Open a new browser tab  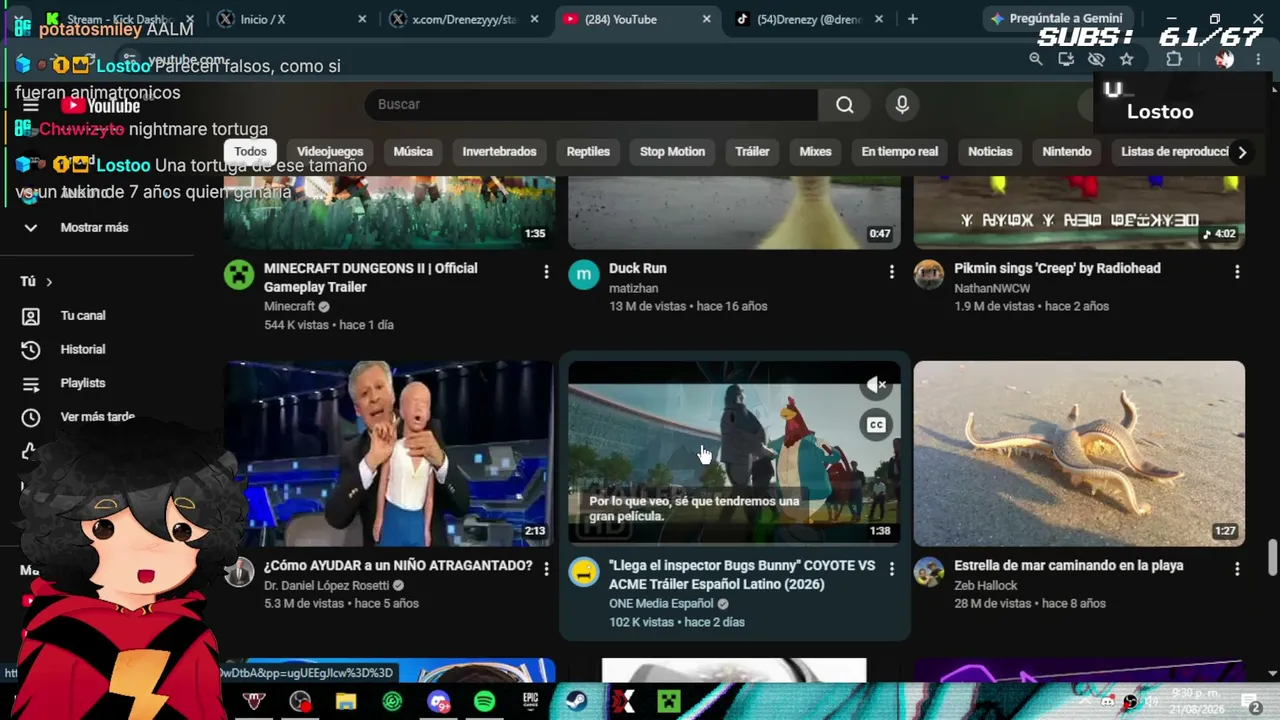pos(912,19)
